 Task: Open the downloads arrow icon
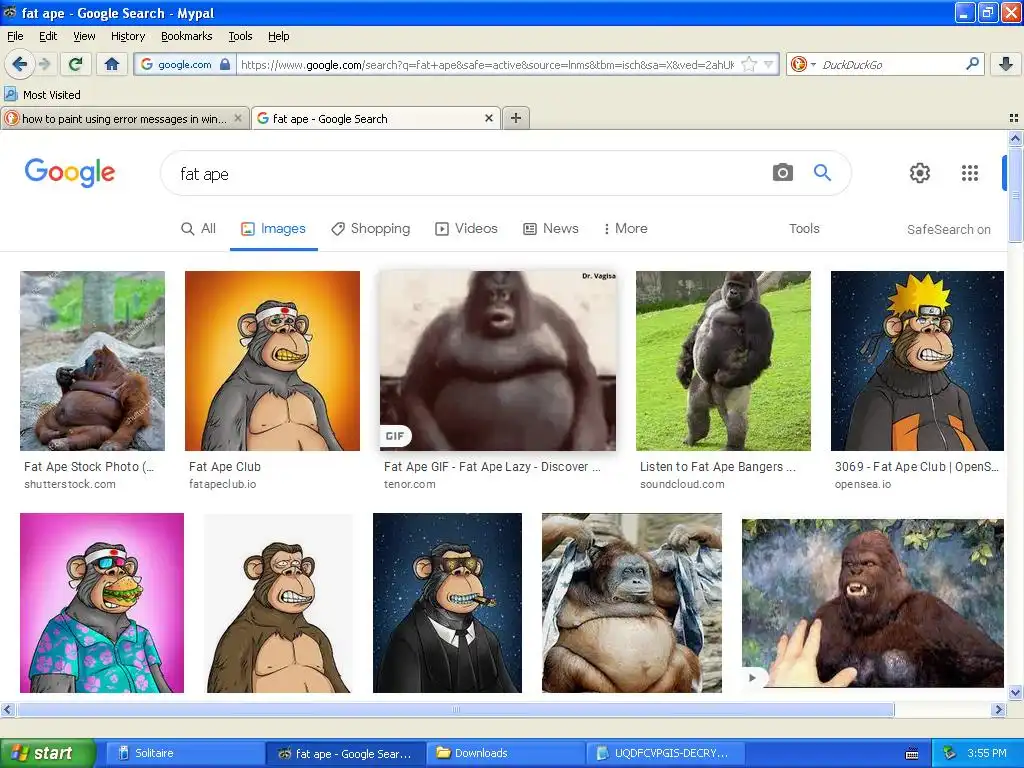point(1006,64)
